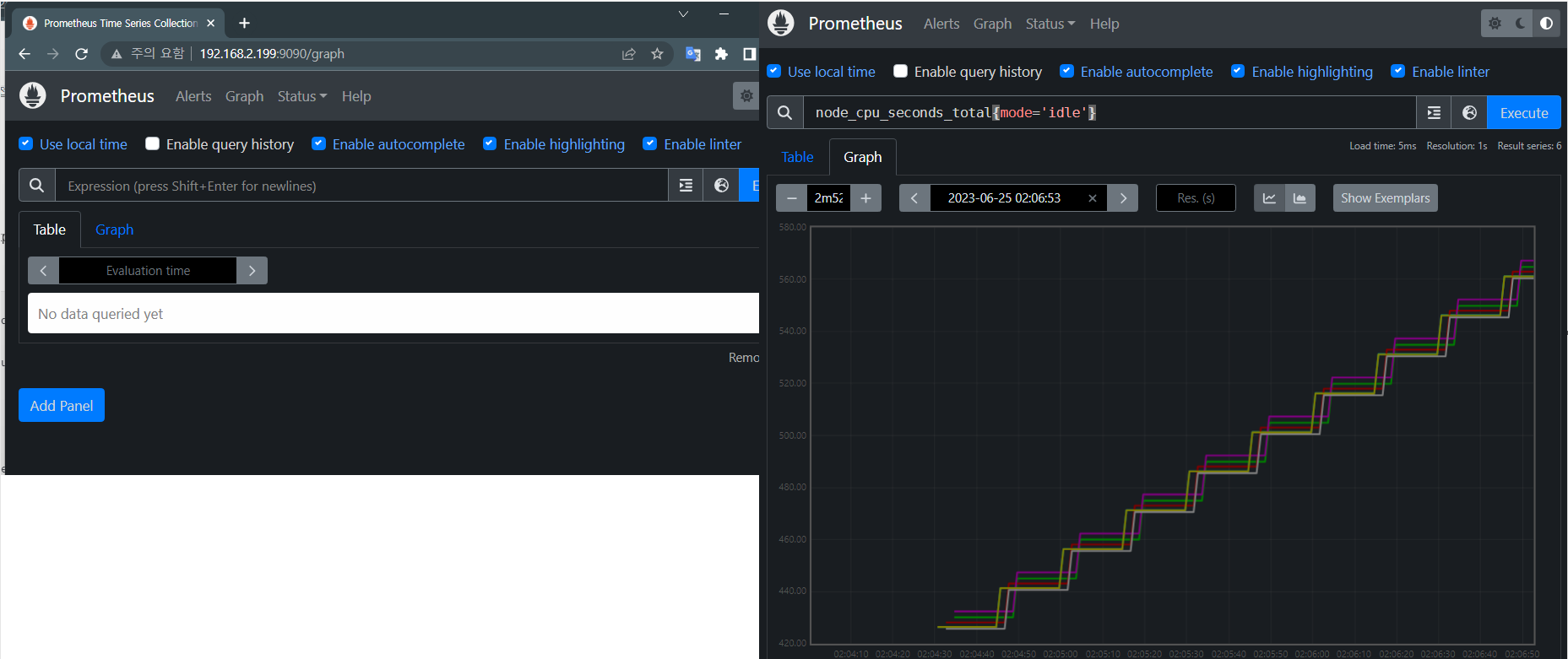1568x659 pixels.
Task: Click the search icon beside the node_cpu_seconds_total query
Action: point(785,112)
